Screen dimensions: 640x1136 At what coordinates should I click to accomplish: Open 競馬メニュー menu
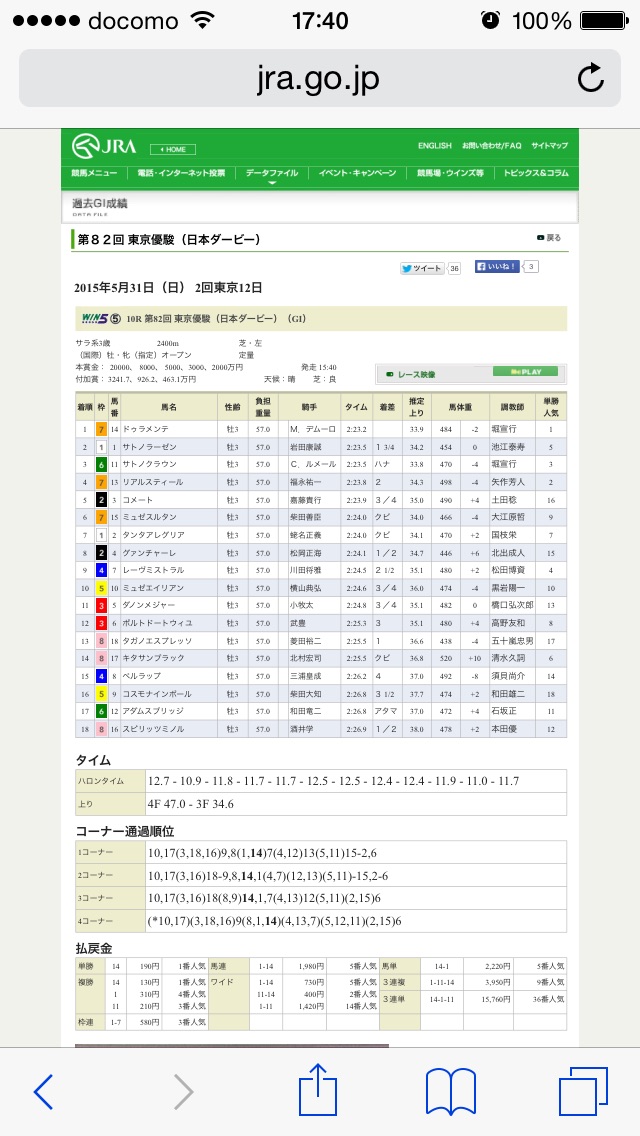(x=94, y=173)
